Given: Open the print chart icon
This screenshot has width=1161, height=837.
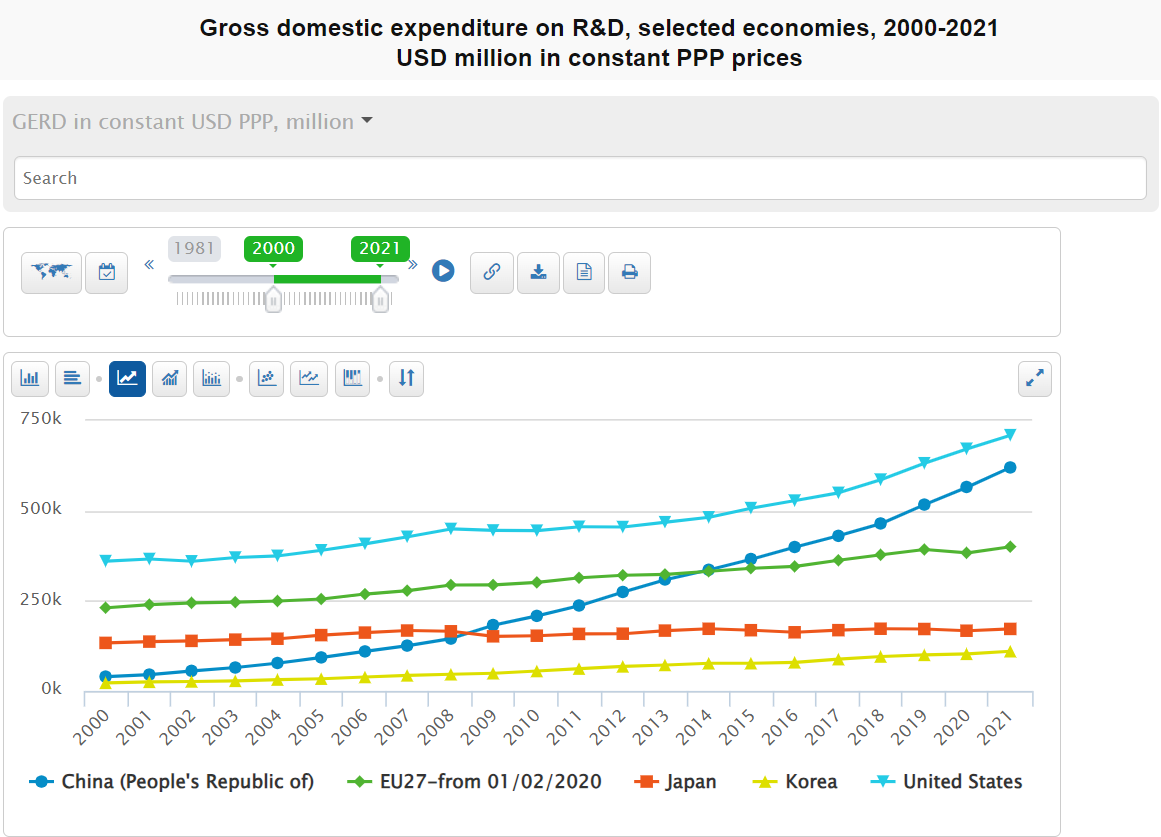Looking at the screenshot, I should (629, 271).
